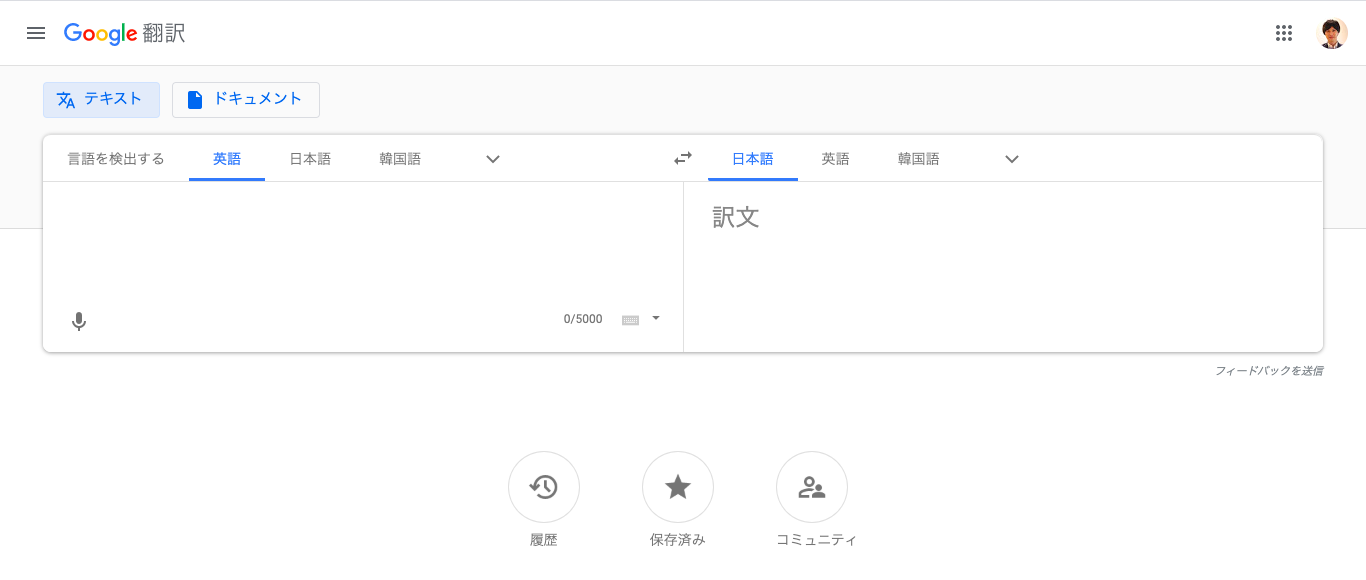Swap source and target languages
The image size is (1366, 580).
click(x=683, y=158)
